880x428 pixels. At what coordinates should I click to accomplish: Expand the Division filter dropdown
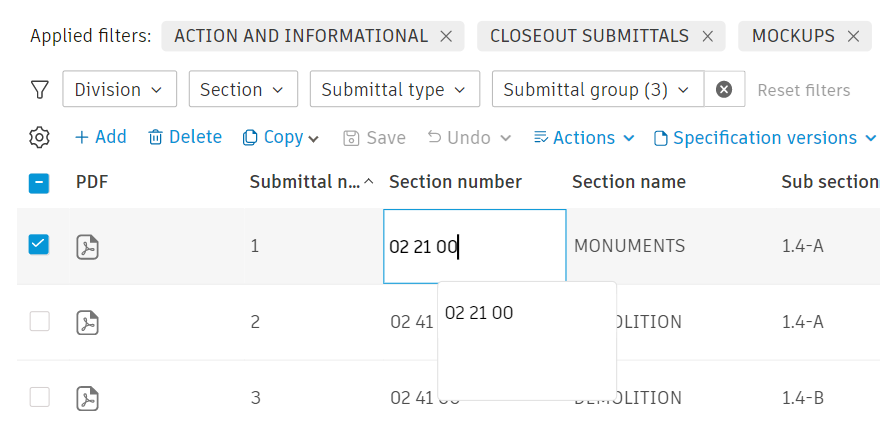119,90
